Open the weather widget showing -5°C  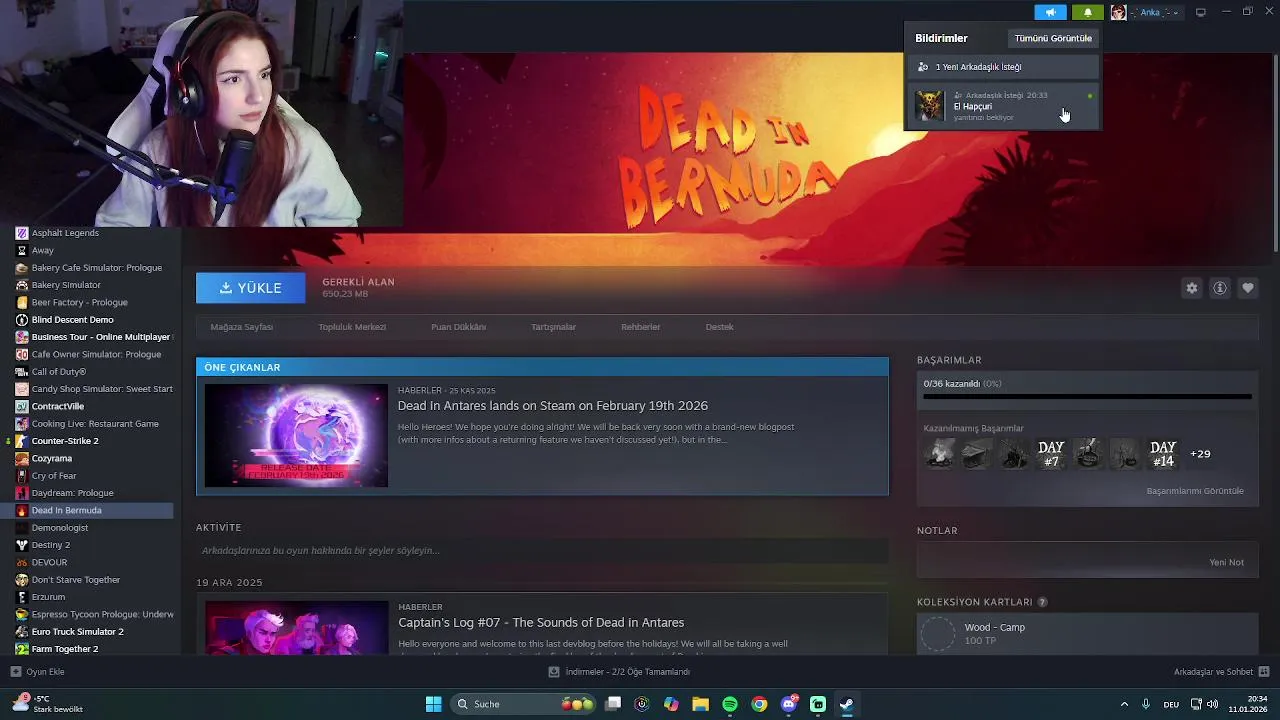point(47,704)
